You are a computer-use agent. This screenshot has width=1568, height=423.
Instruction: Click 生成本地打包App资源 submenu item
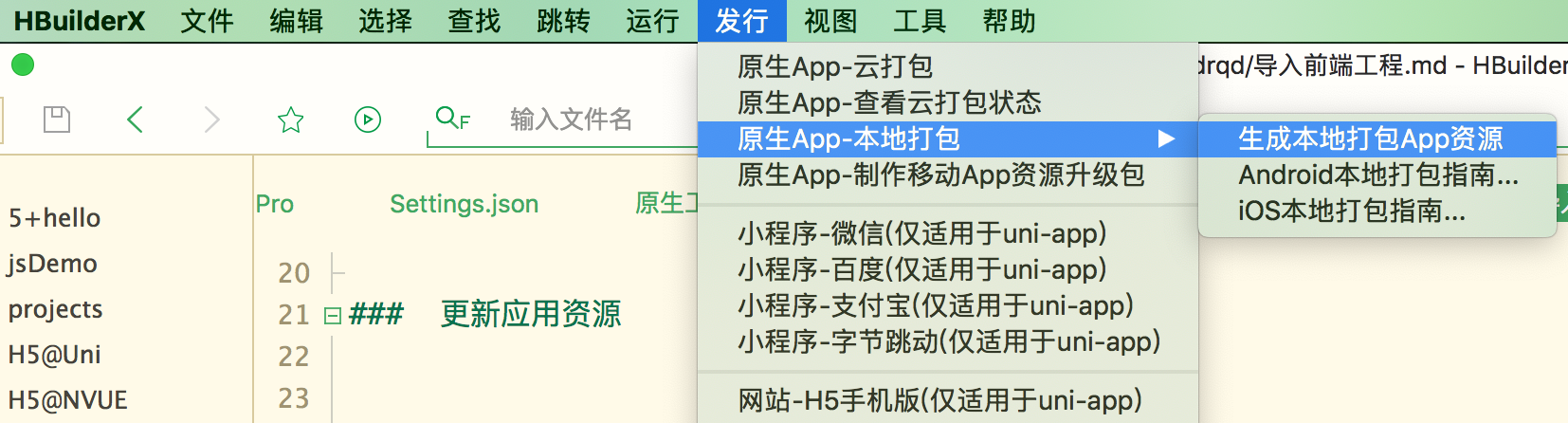point(1377,139)
